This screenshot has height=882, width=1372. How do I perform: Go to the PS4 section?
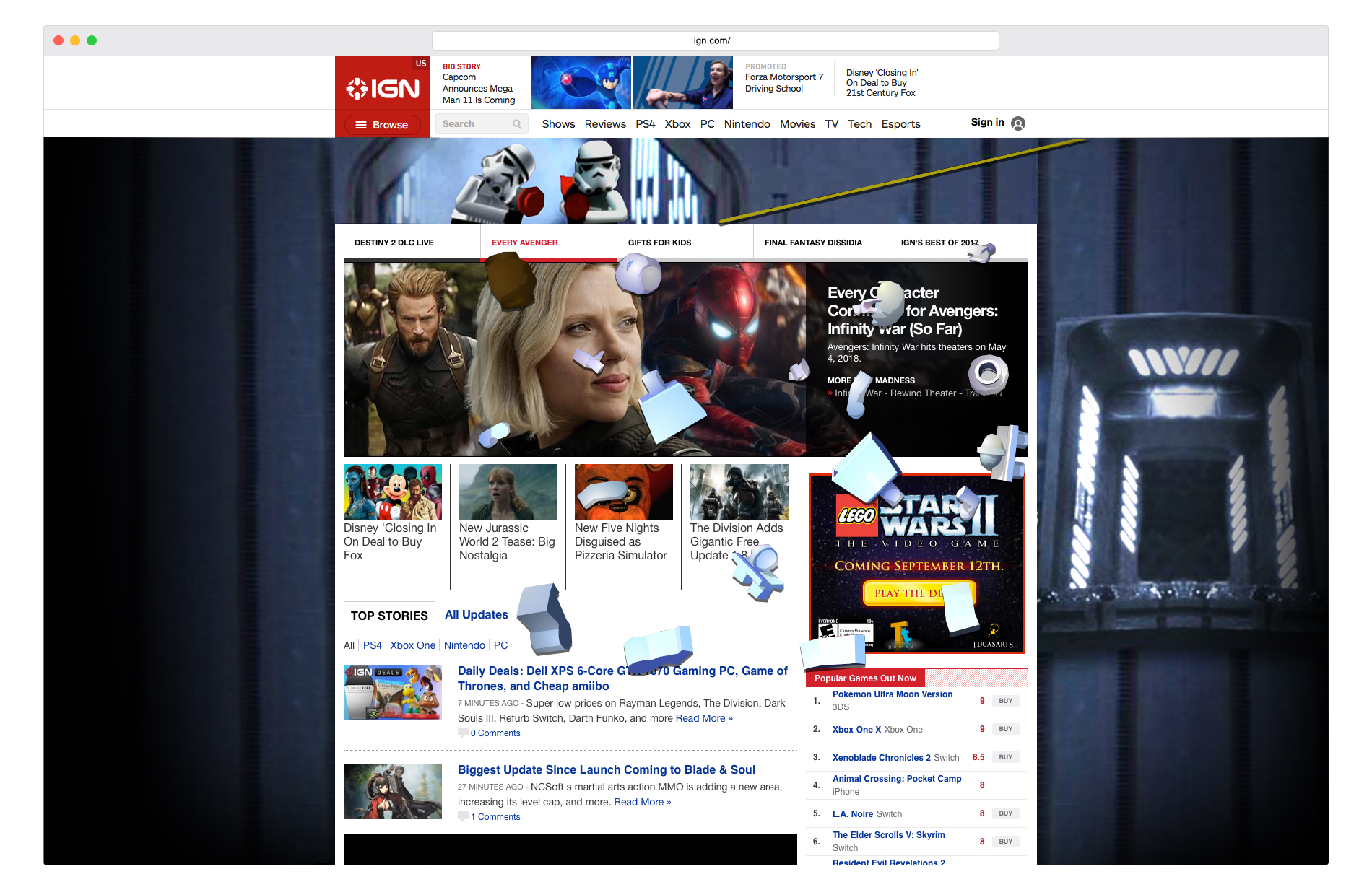(646, 124)
